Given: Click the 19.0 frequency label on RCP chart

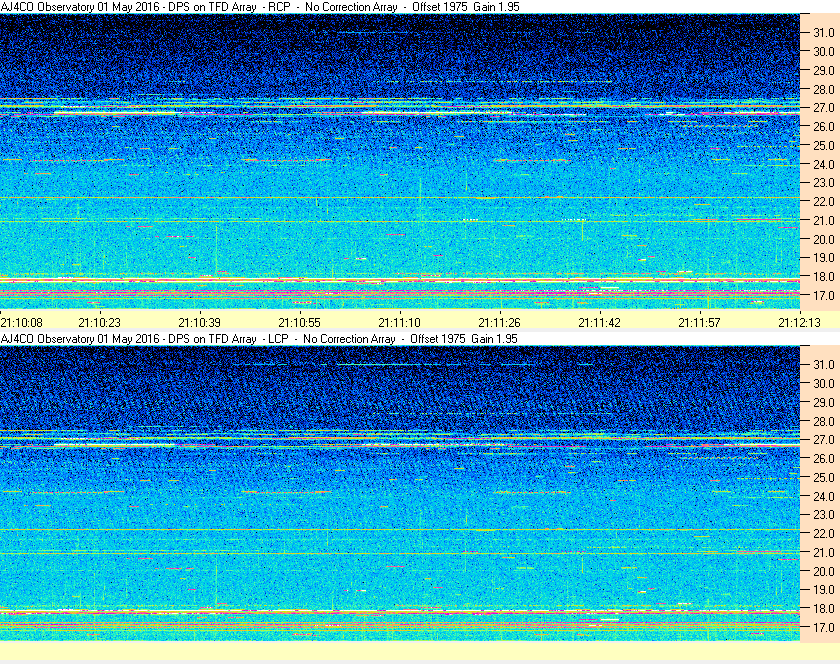Looking at the screenshot, I should (824, 258).
